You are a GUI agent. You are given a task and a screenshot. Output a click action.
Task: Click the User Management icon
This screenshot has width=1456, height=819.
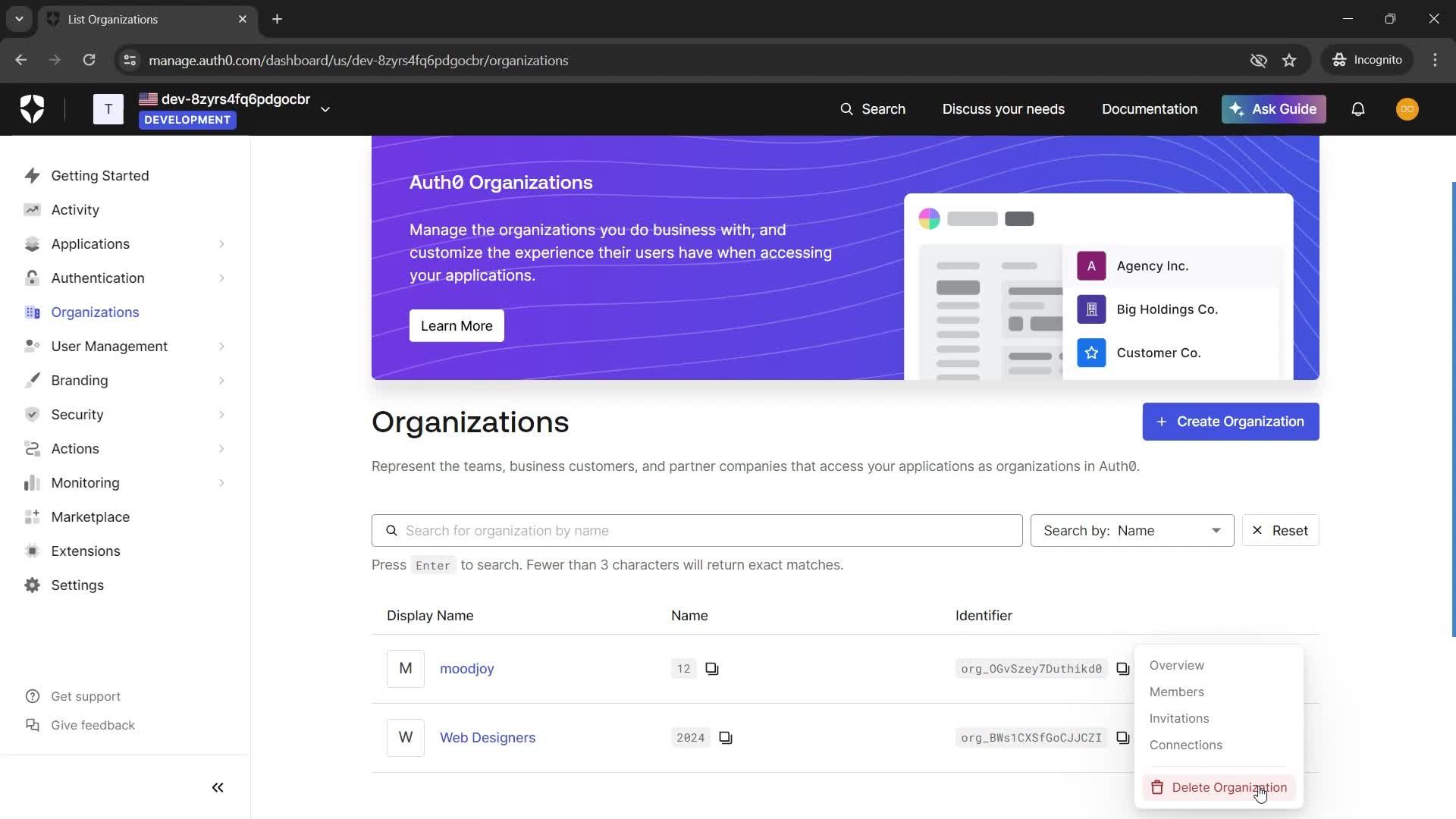click(32, 347)
